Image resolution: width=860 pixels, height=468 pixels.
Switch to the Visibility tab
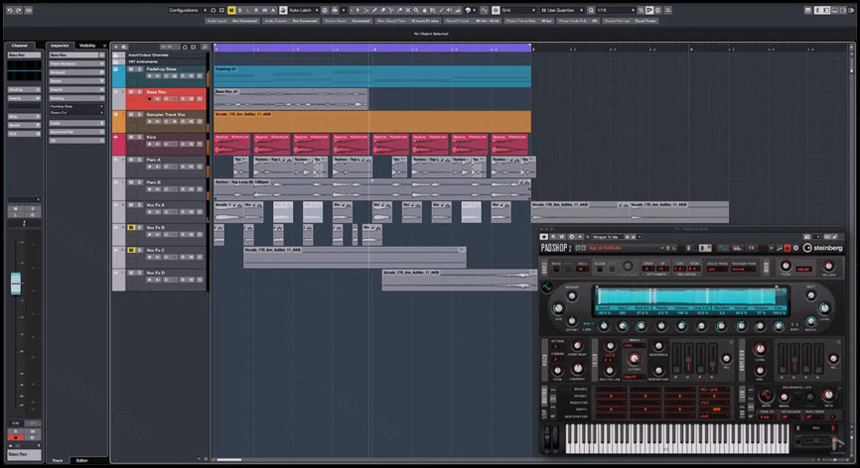88,46
